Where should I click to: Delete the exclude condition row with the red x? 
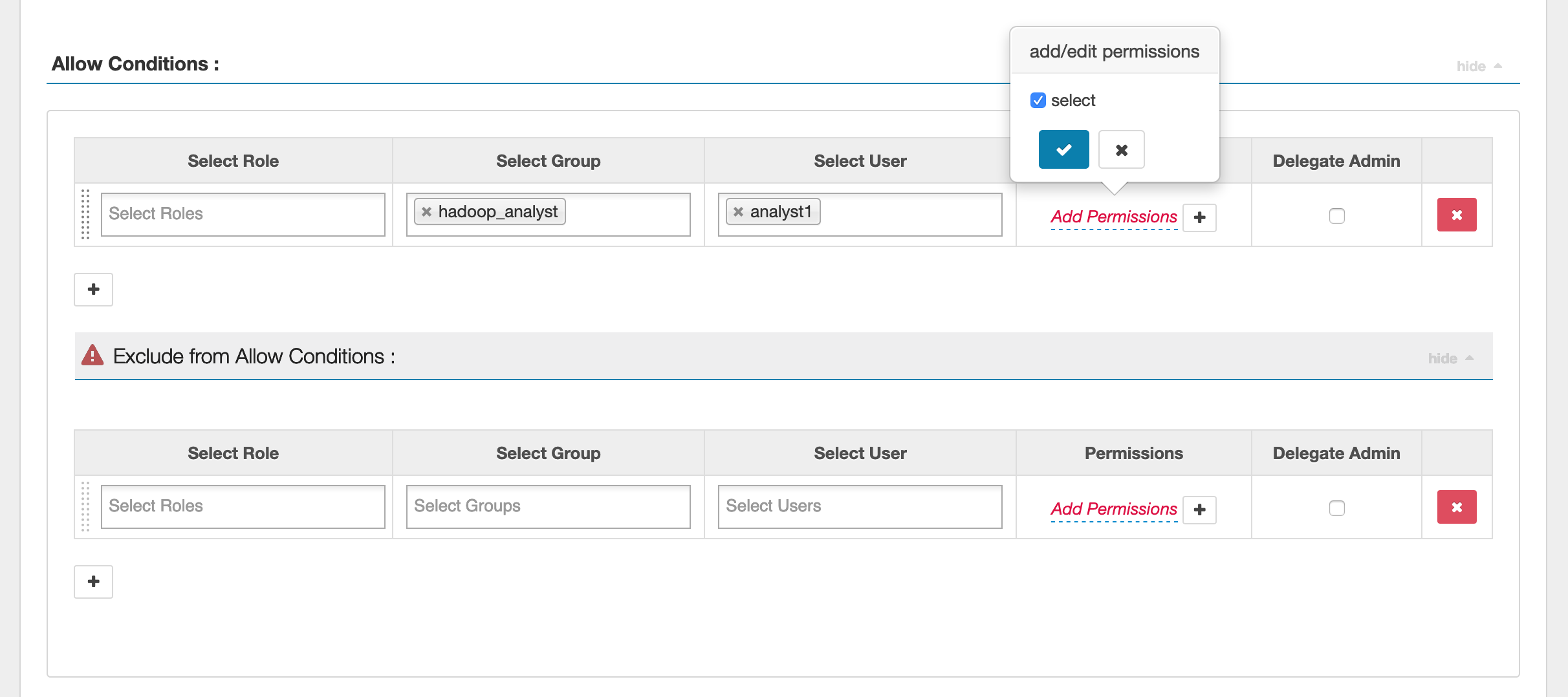(x=1456, y=508)
